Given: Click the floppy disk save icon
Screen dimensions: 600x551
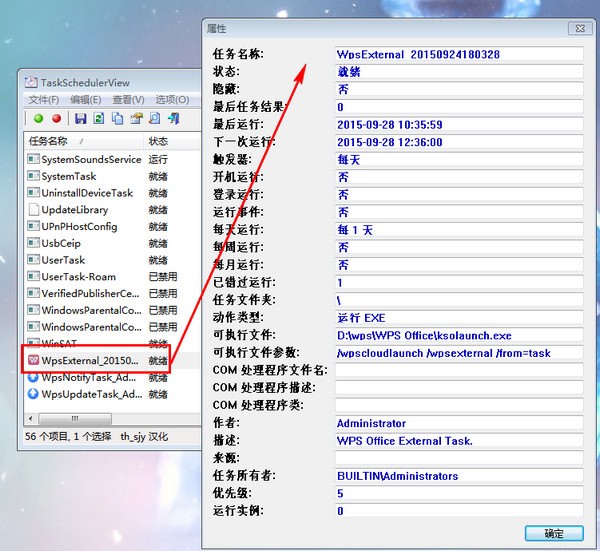Looking at the screenshot, I should click(x=79, y=119).
